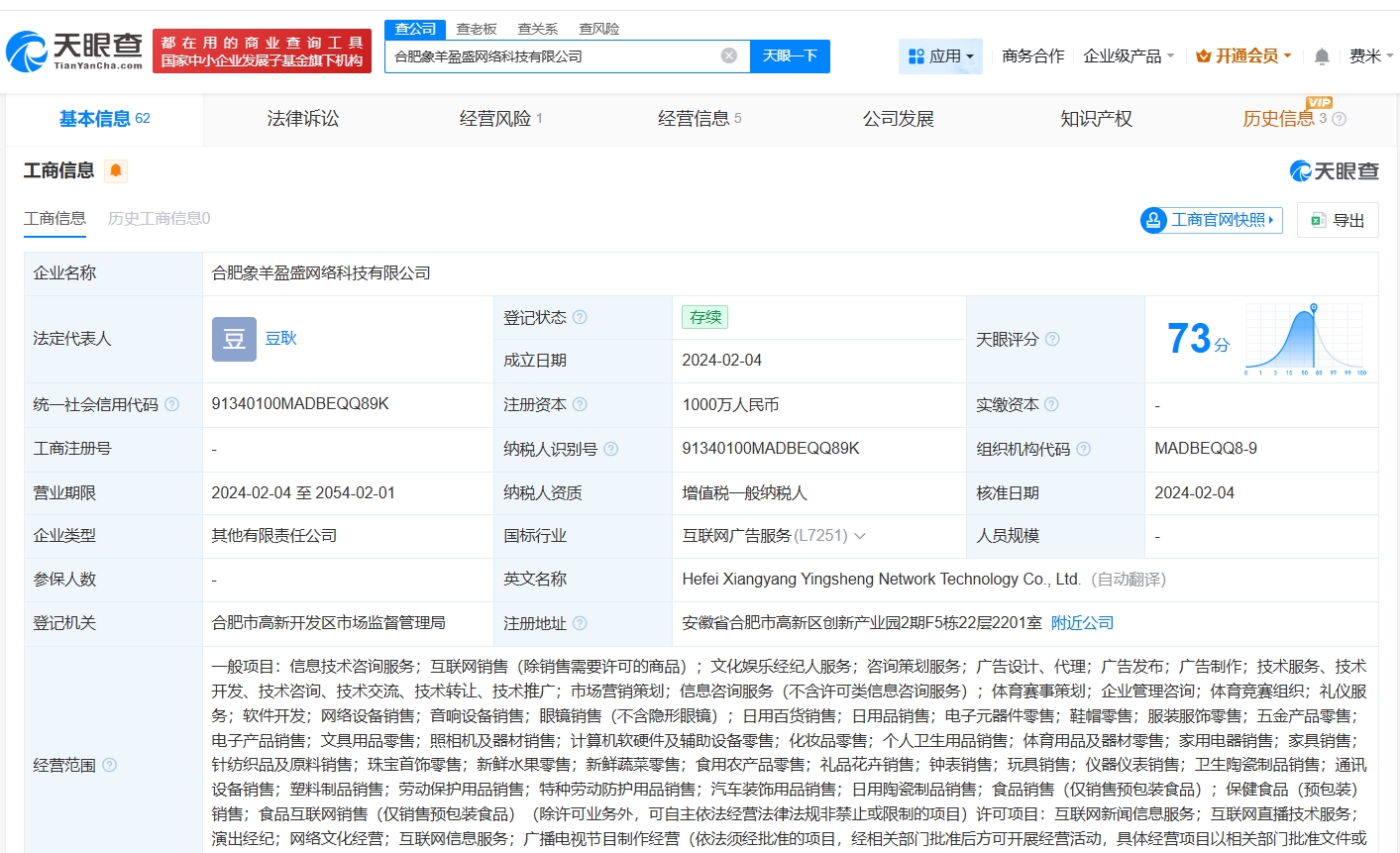
Task: Expand the 互联网广告服务 industry chevron
Action: 860,536
